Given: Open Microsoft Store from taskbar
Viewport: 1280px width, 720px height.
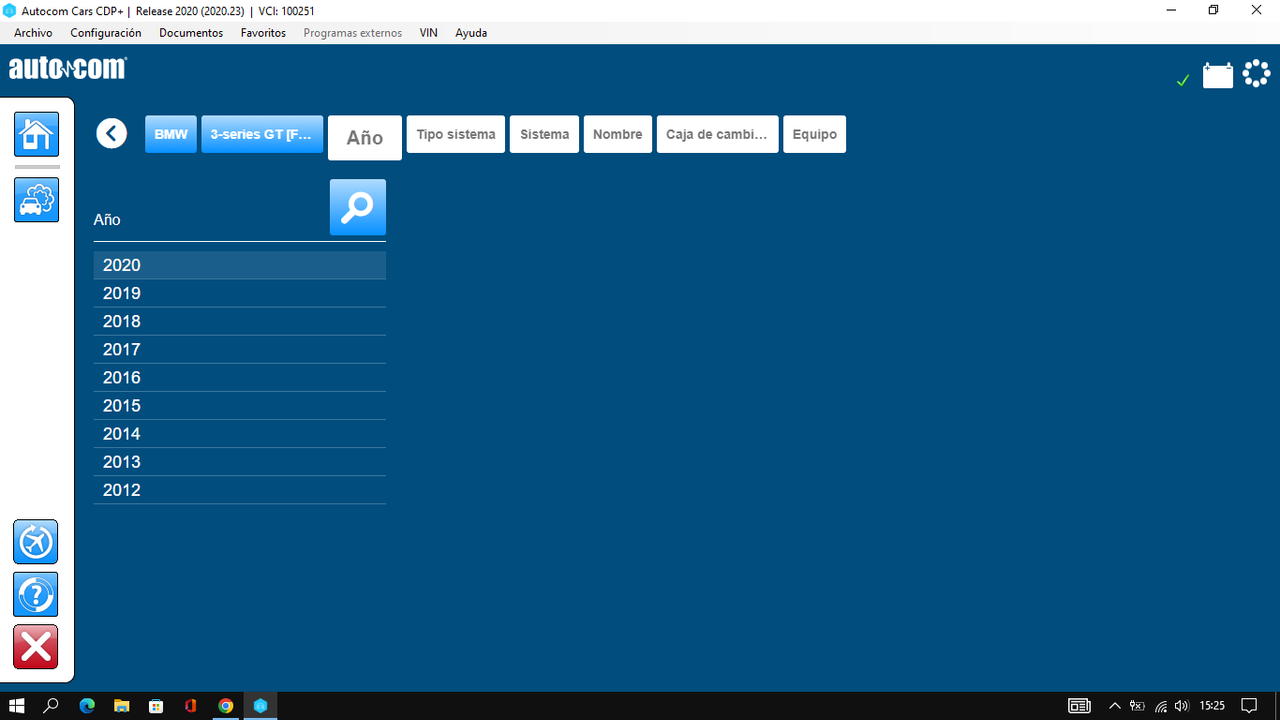Looking at the screenshot, I should (156, 706).
